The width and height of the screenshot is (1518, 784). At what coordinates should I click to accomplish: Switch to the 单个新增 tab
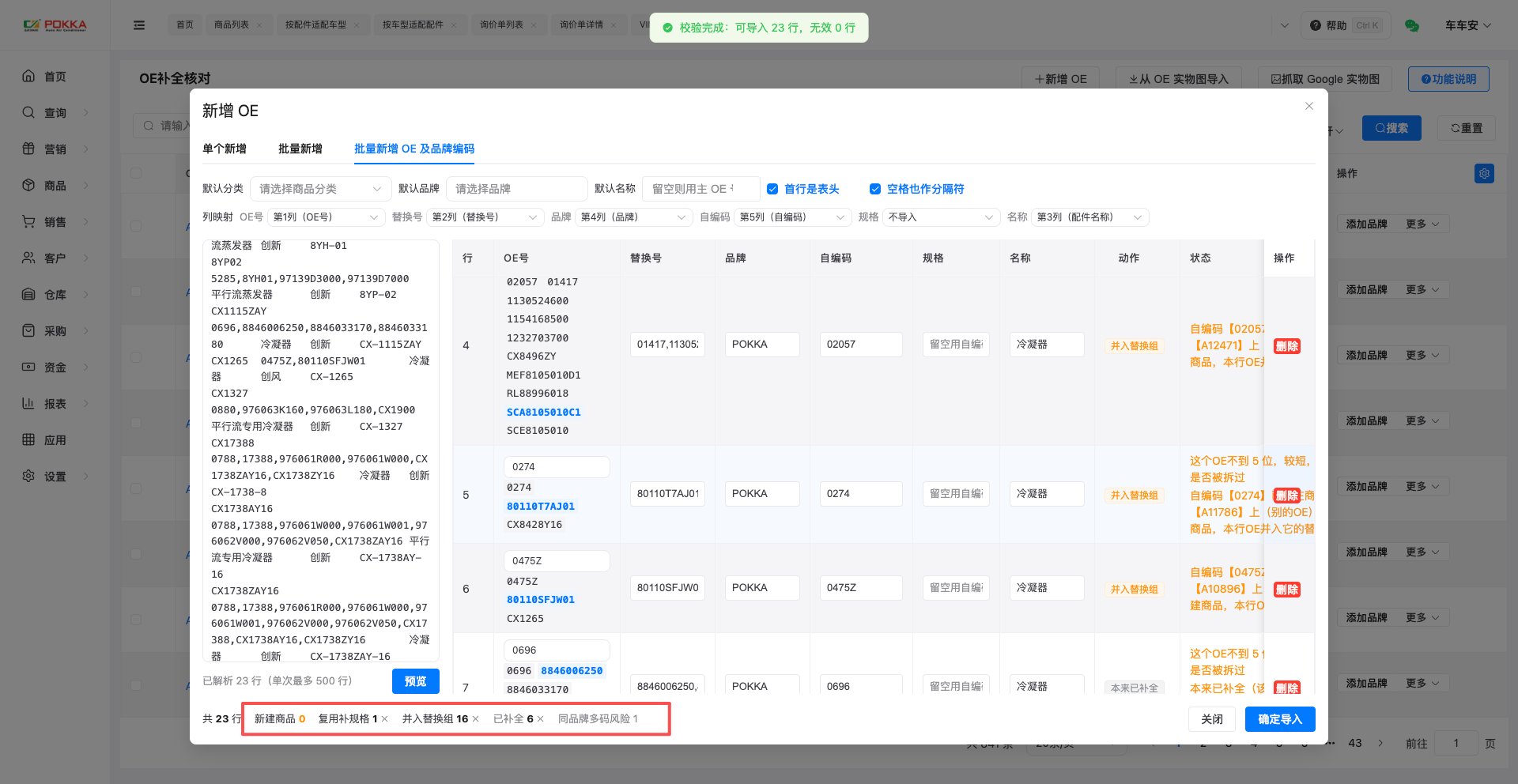coord(225,149)
